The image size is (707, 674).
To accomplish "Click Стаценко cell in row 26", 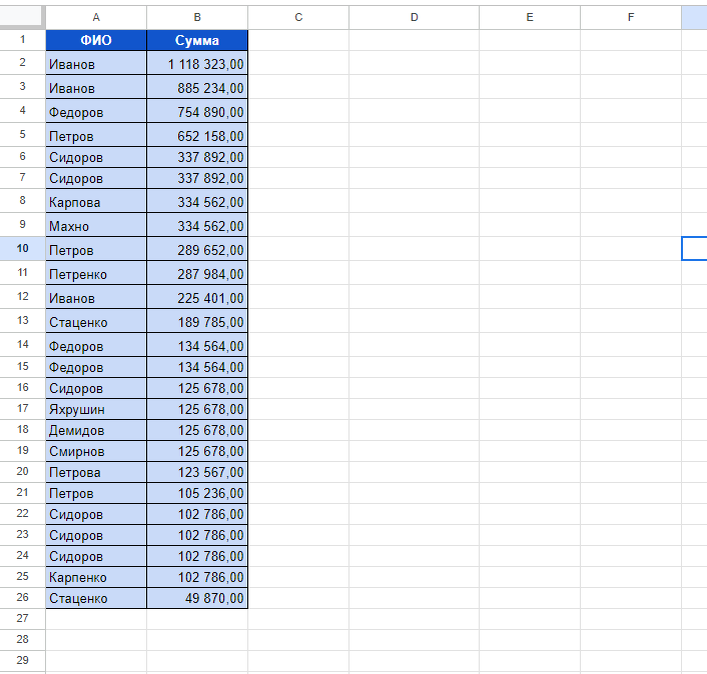I will pyautogui.click(x=96, y=598).
